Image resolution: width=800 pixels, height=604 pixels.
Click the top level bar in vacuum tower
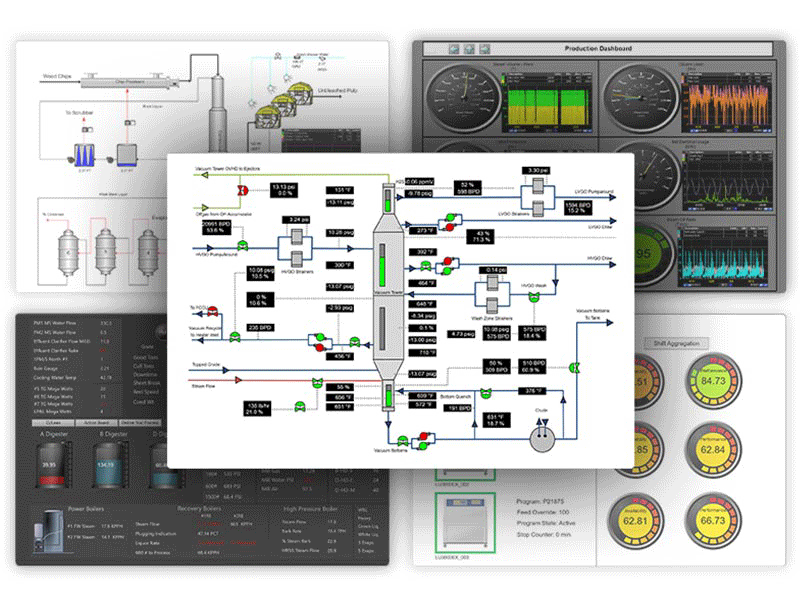(x=389, y=200)
